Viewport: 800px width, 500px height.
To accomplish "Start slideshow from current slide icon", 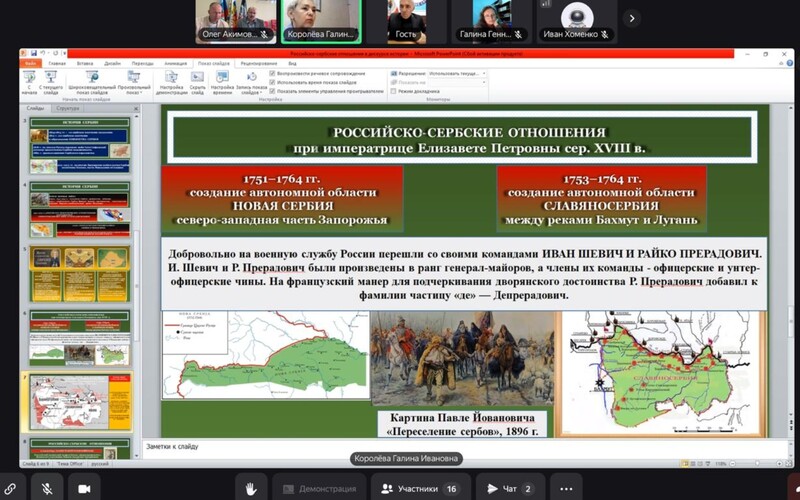I will pyautogui.click(x=51, y=77).
